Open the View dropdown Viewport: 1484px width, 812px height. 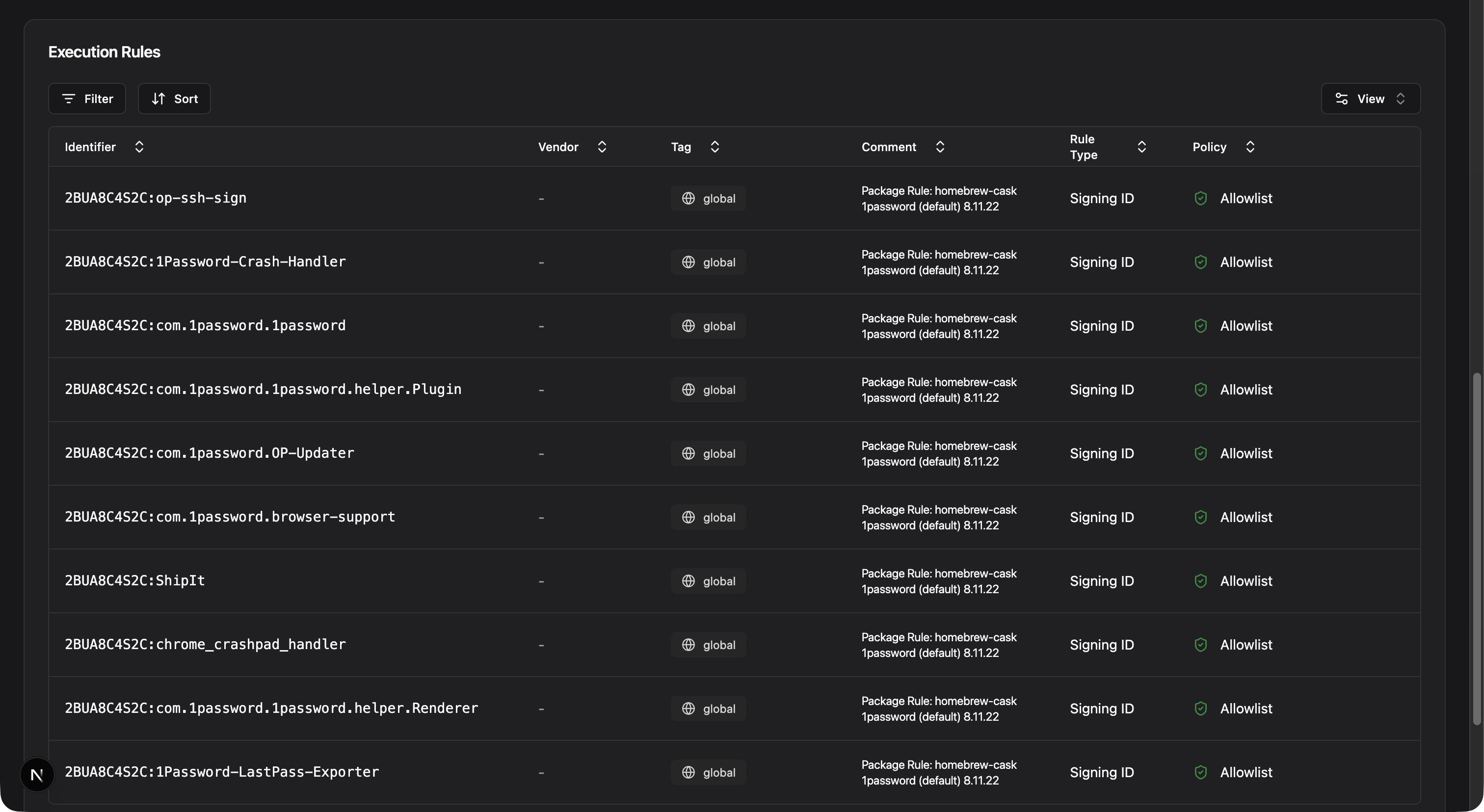pos(1371,99)
